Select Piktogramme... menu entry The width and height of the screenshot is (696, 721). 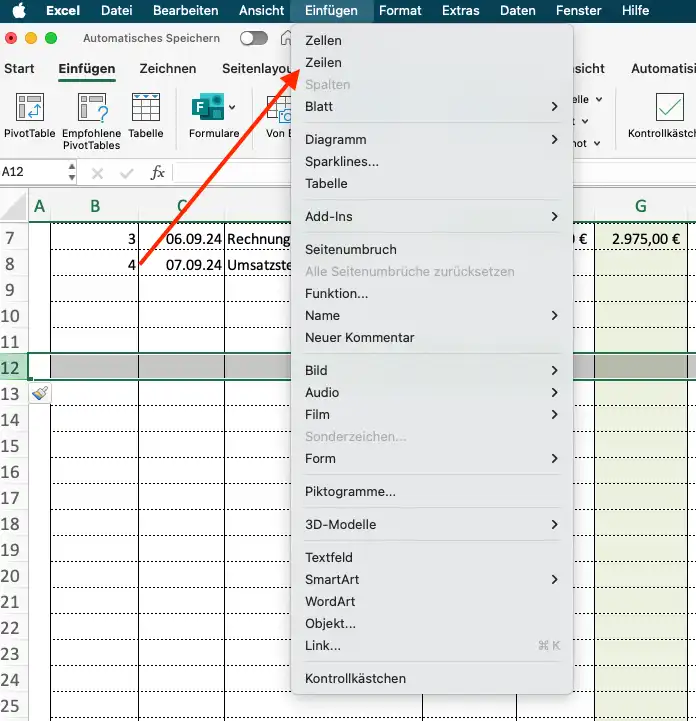point(432,492)
